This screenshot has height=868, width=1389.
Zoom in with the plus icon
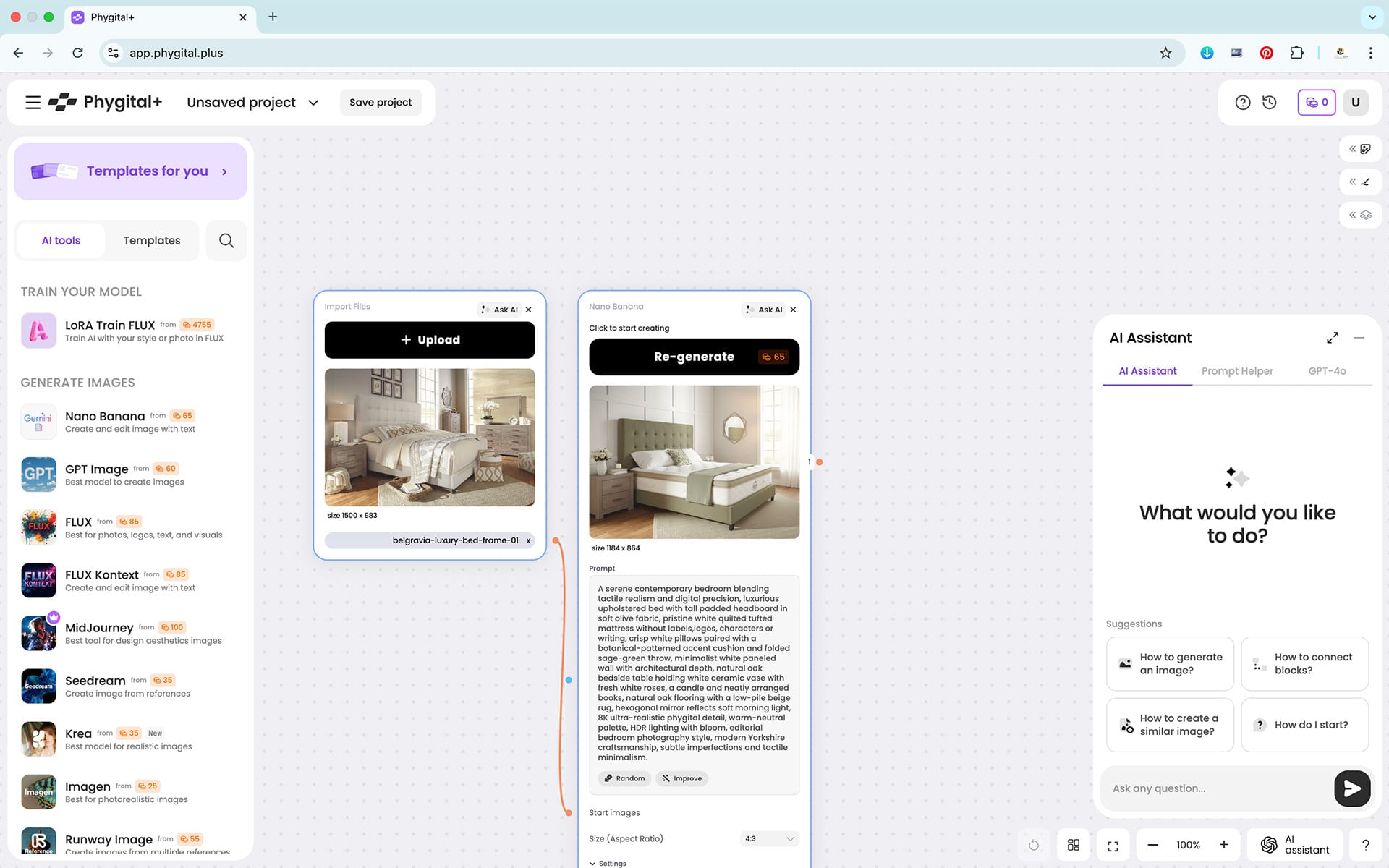tap(1224, 845)
